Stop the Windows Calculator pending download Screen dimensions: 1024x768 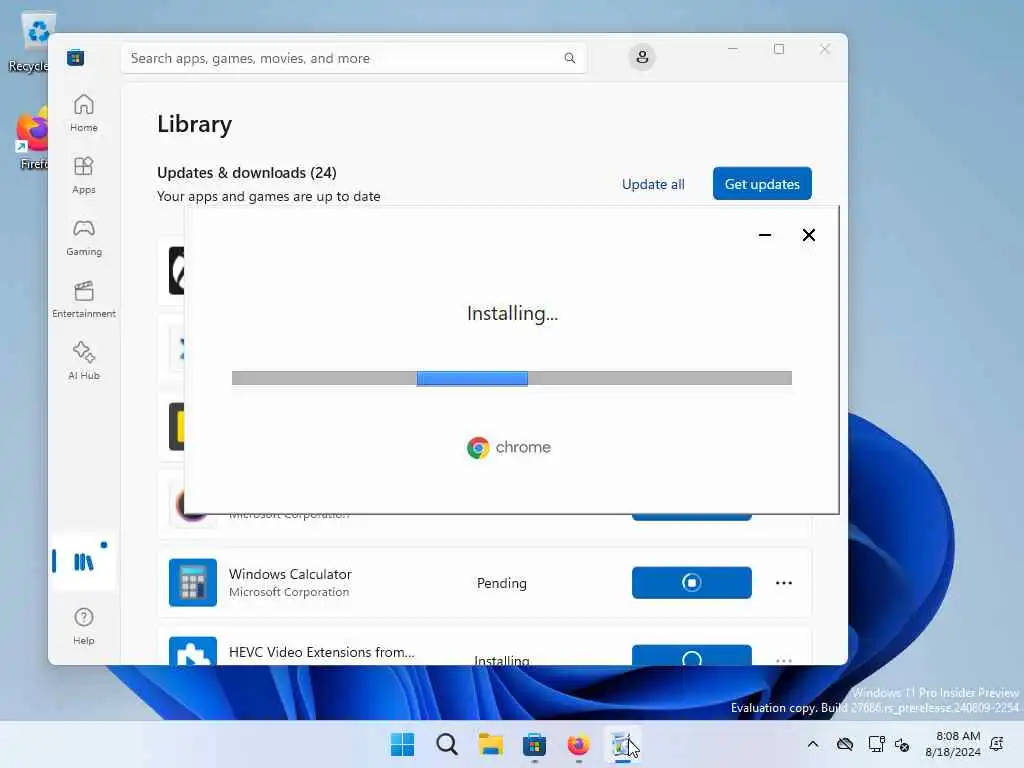pos(692,583)
